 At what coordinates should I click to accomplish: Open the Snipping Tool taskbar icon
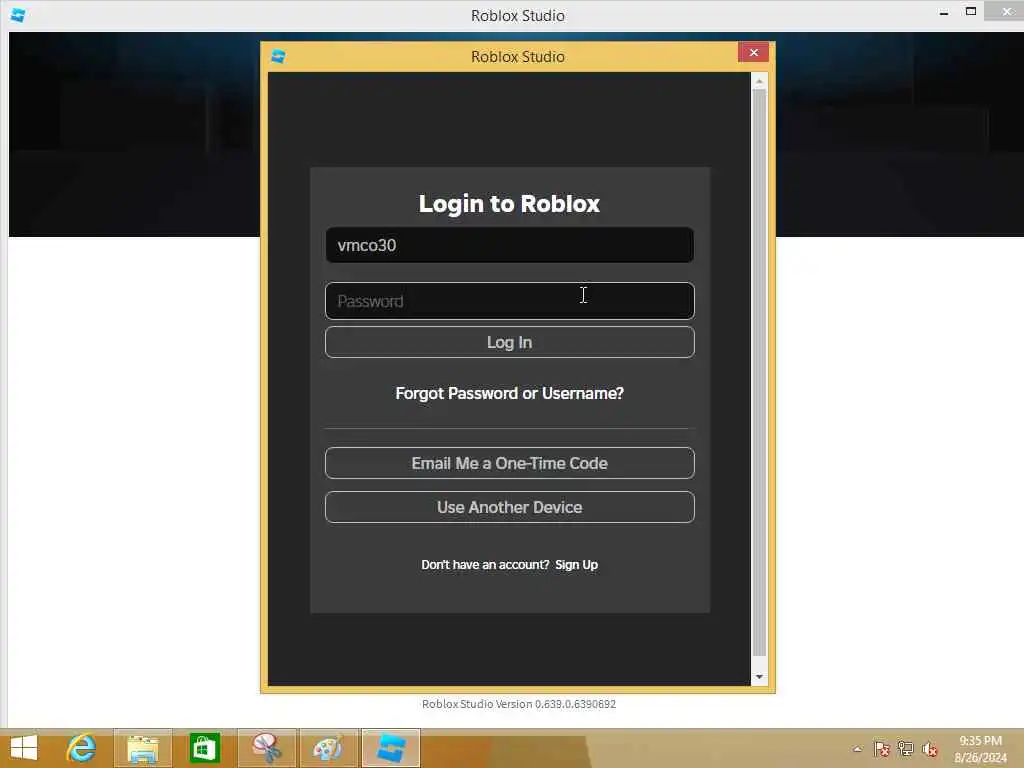(267, 748)
